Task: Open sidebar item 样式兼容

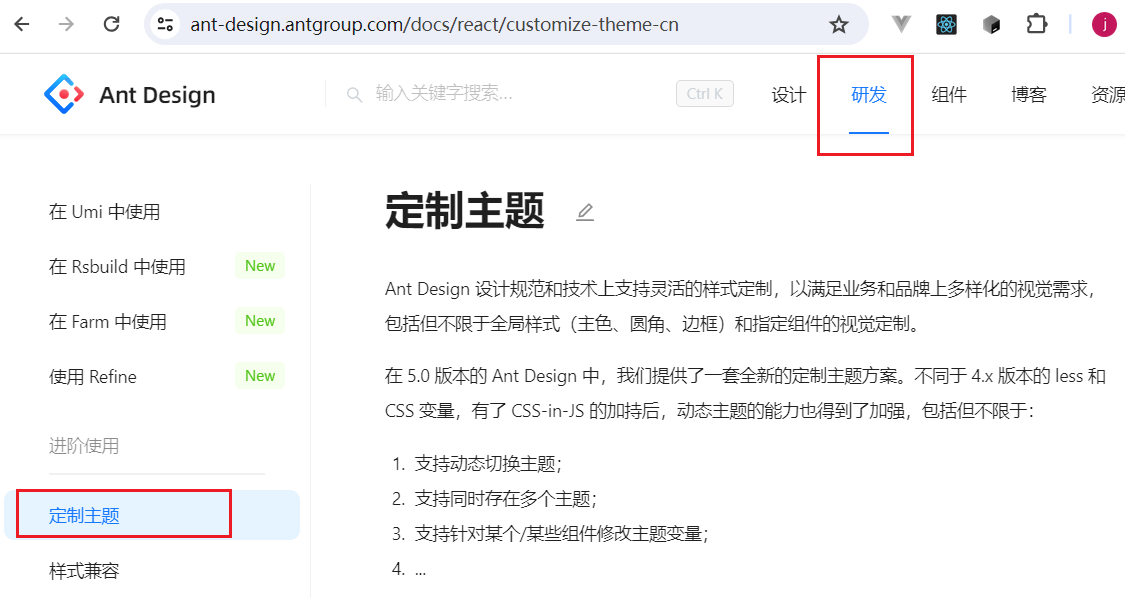Action: 84,571
